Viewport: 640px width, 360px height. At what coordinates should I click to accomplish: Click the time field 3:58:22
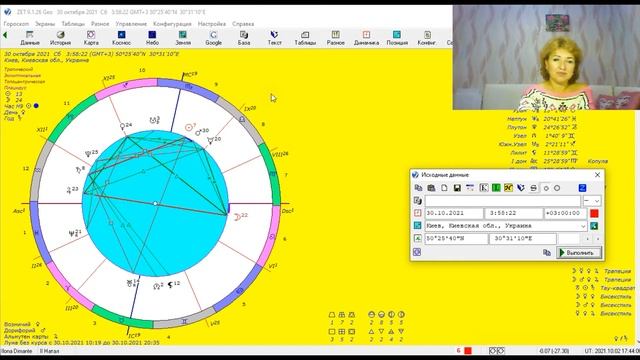tap(513, 213)
